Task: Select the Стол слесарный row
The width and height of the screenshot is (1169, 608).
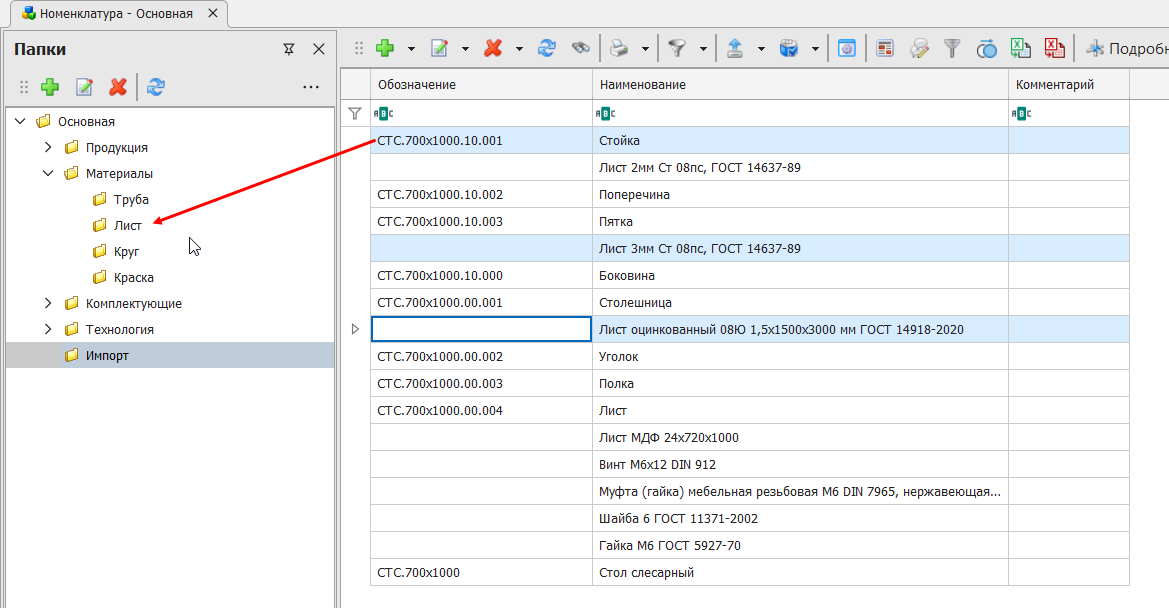Action: coord(645,573)
